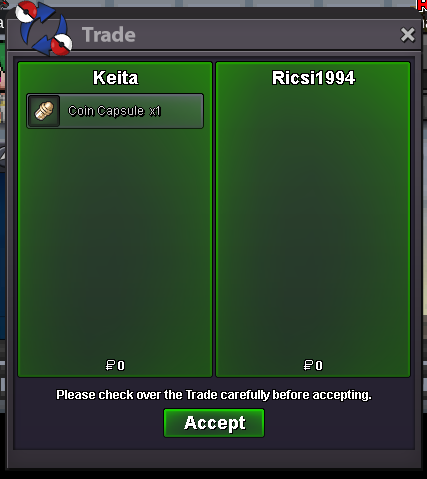Click Keita's Pokédollar currency symbol

110,365
